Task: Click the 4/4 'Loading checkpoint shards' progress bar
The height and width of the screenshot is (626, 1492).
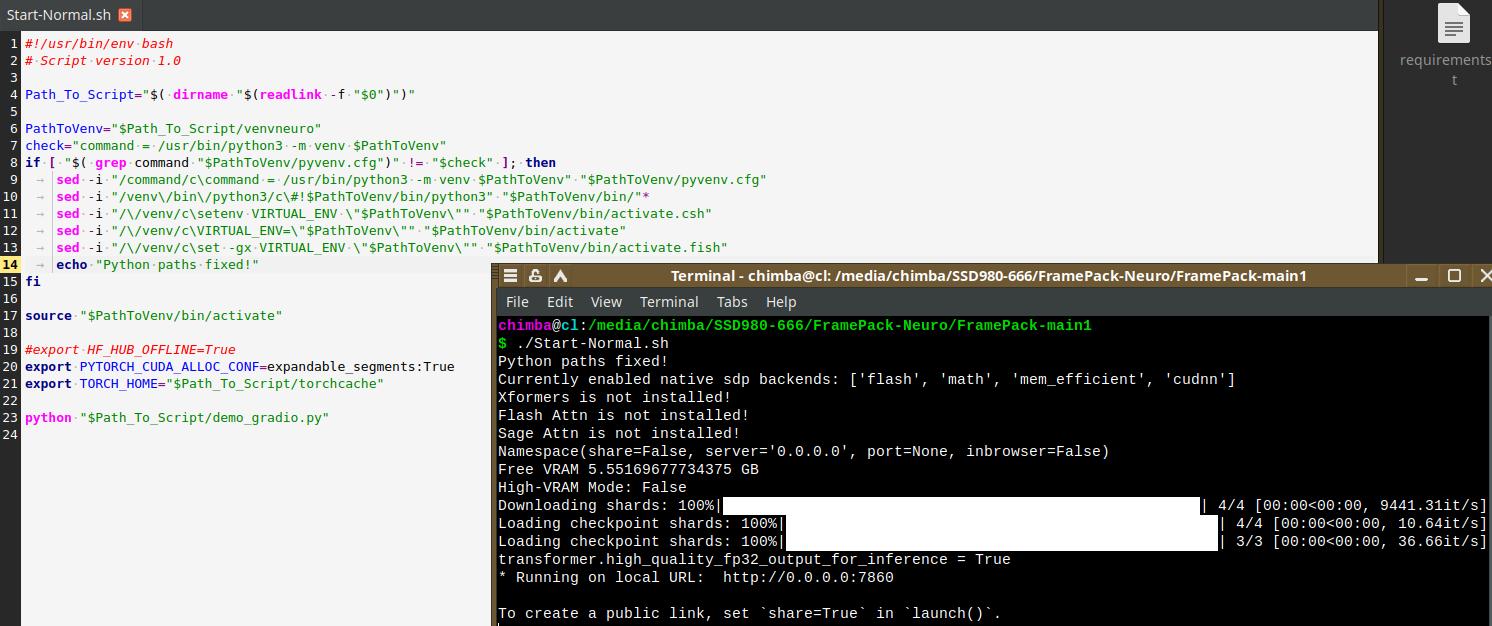Action: pos(1002,524)
